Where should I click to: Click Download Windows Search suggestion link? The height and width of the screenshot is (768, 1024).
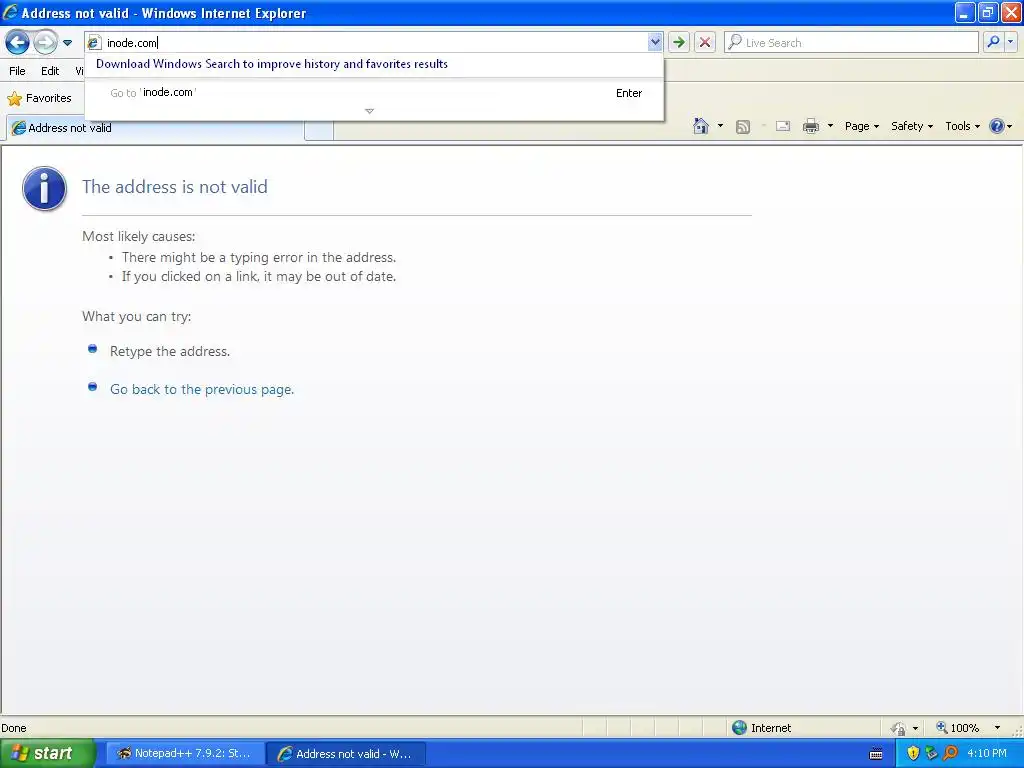(x=272, y=64)
